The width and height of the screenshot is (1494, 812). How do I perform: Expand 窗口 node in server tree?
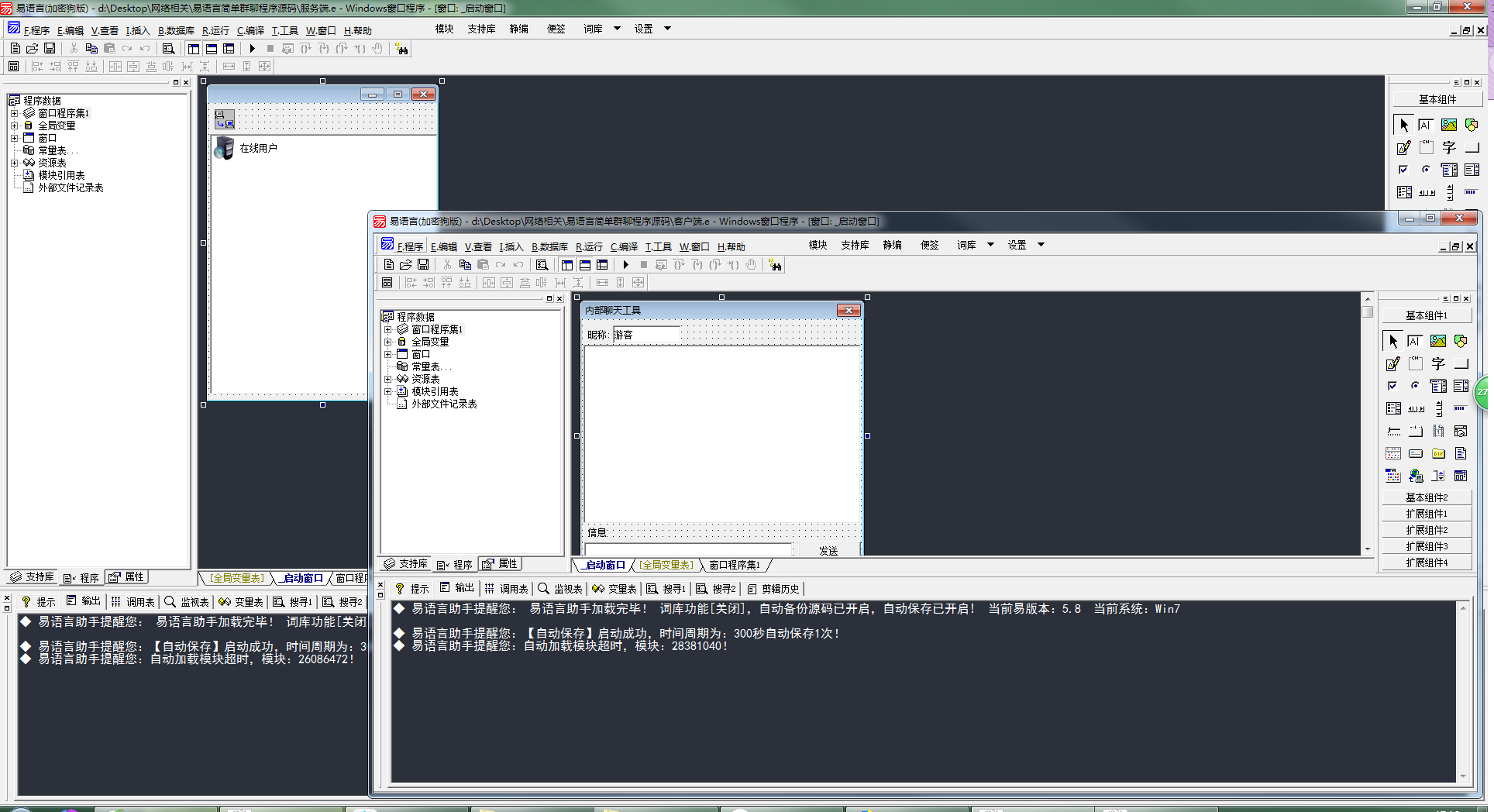click(x=14, y=138)
